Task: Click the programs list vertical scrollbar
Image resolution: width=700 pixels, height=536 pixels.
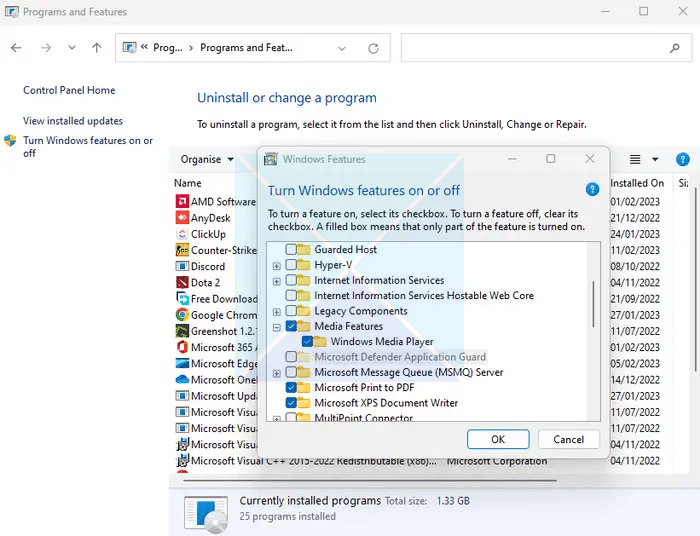Action: [695, 279]
